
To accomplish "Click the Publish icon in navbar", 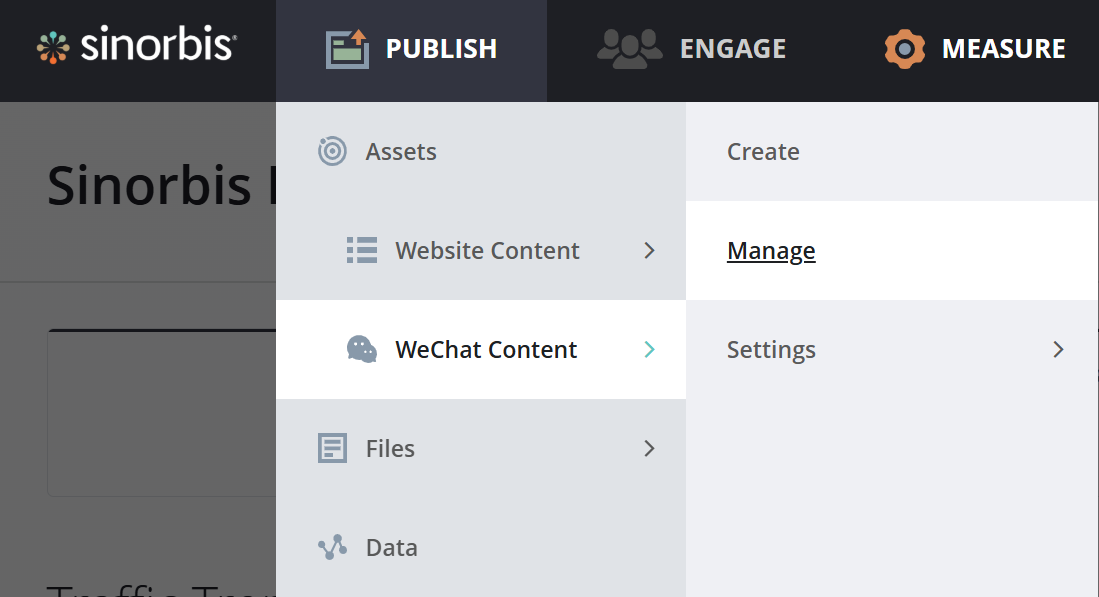I will (x=347, y=48).
